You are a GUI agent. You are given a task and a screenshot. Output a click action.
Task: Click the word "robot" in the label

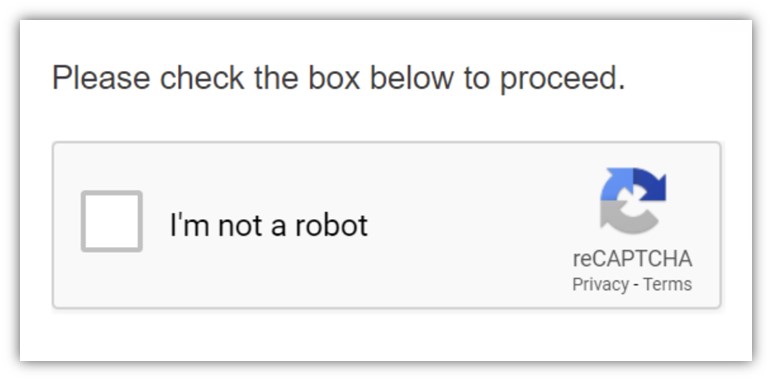331,225
